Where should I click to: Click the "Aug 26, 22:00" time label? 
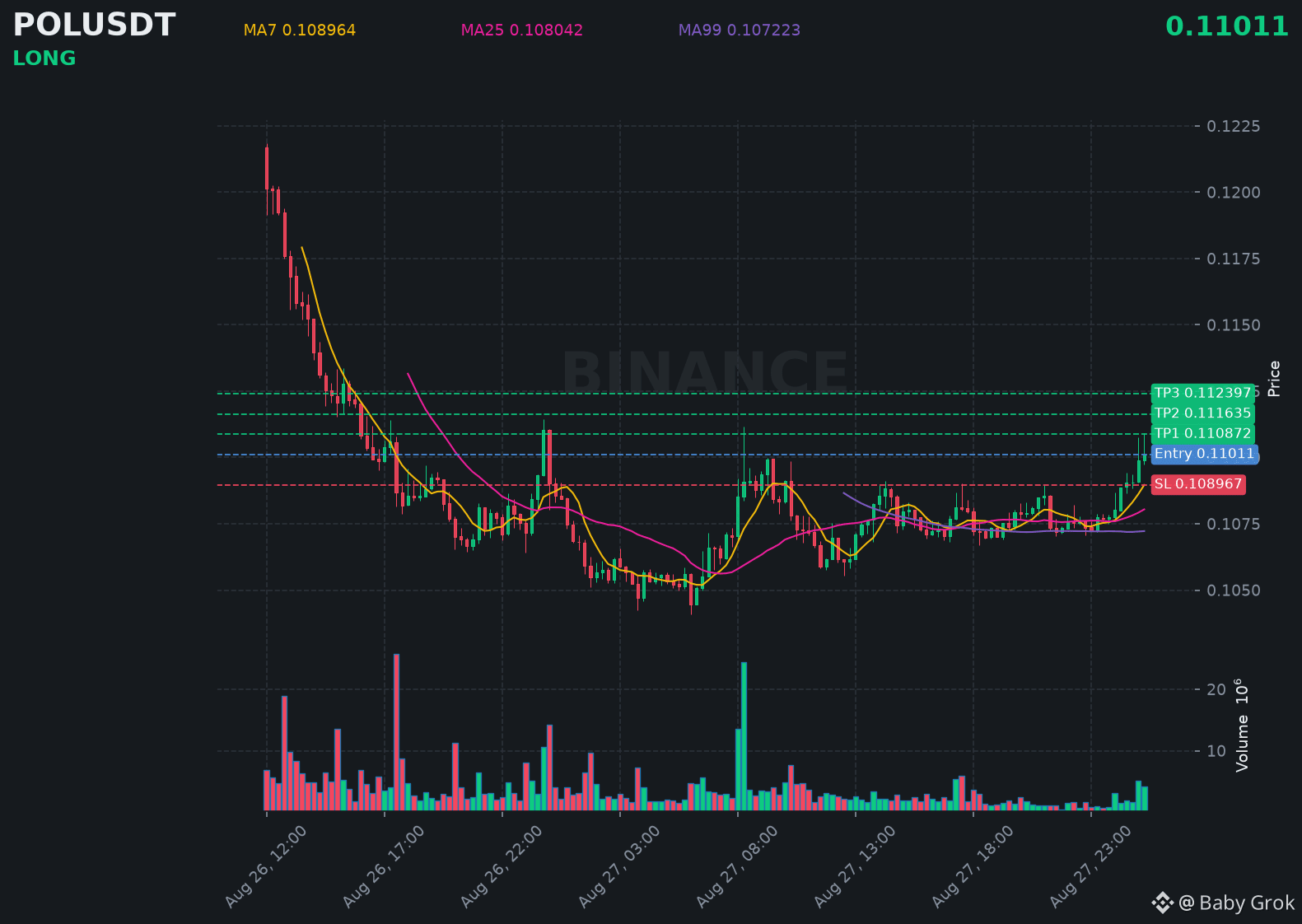pyautogui.click(x=502, y=867)
